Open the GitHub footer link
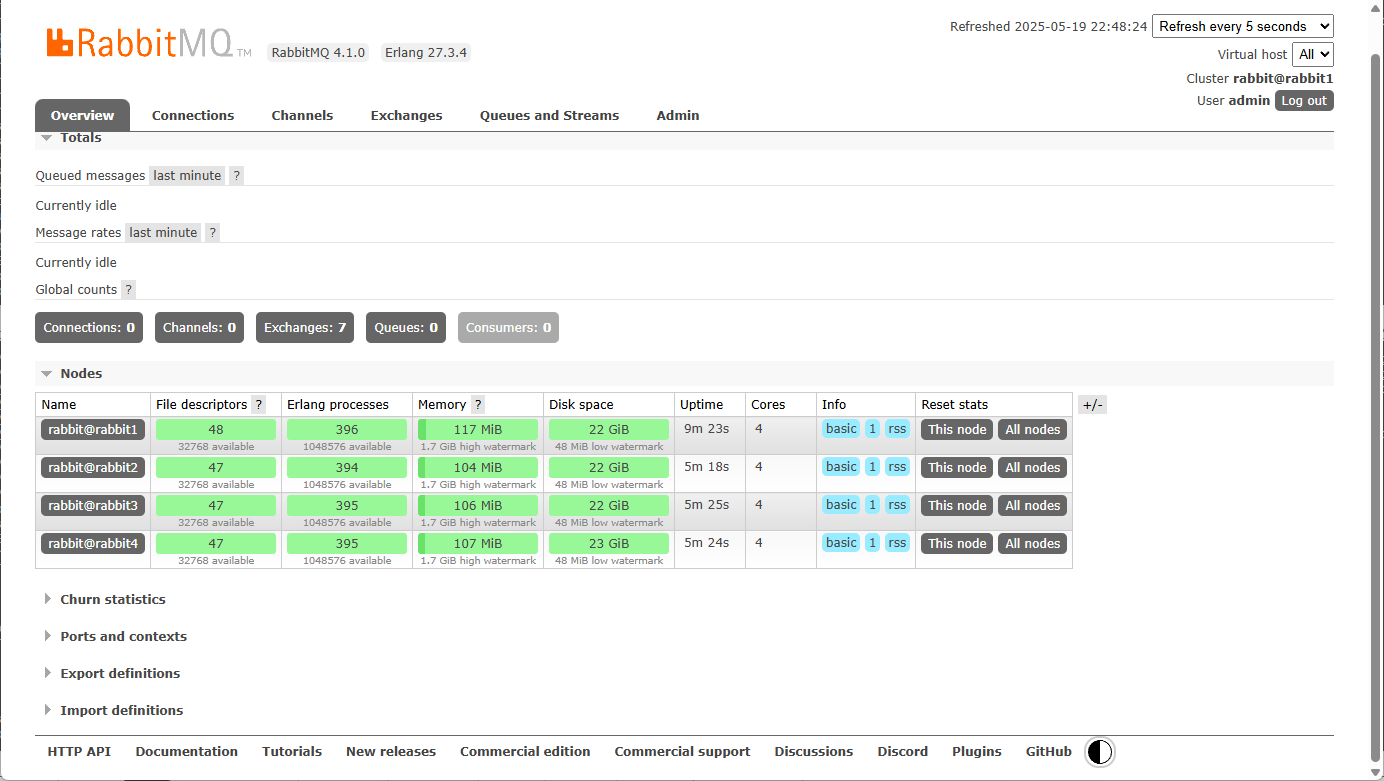Viewport: 1384px width, 781px height. [x=1049, y=752]
